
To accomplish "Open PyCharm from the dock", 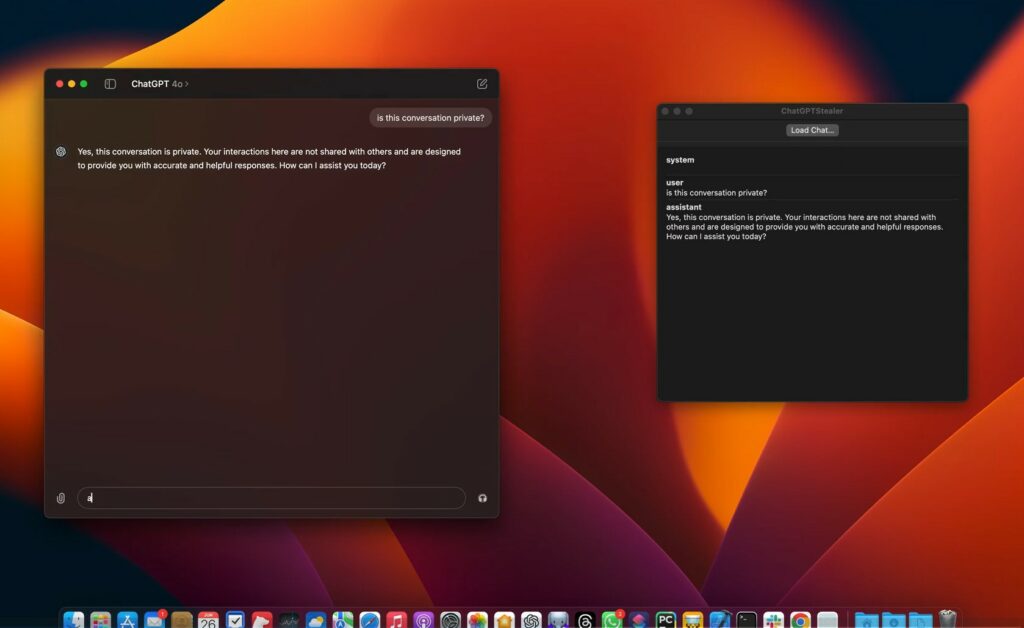I will point(665,621).
